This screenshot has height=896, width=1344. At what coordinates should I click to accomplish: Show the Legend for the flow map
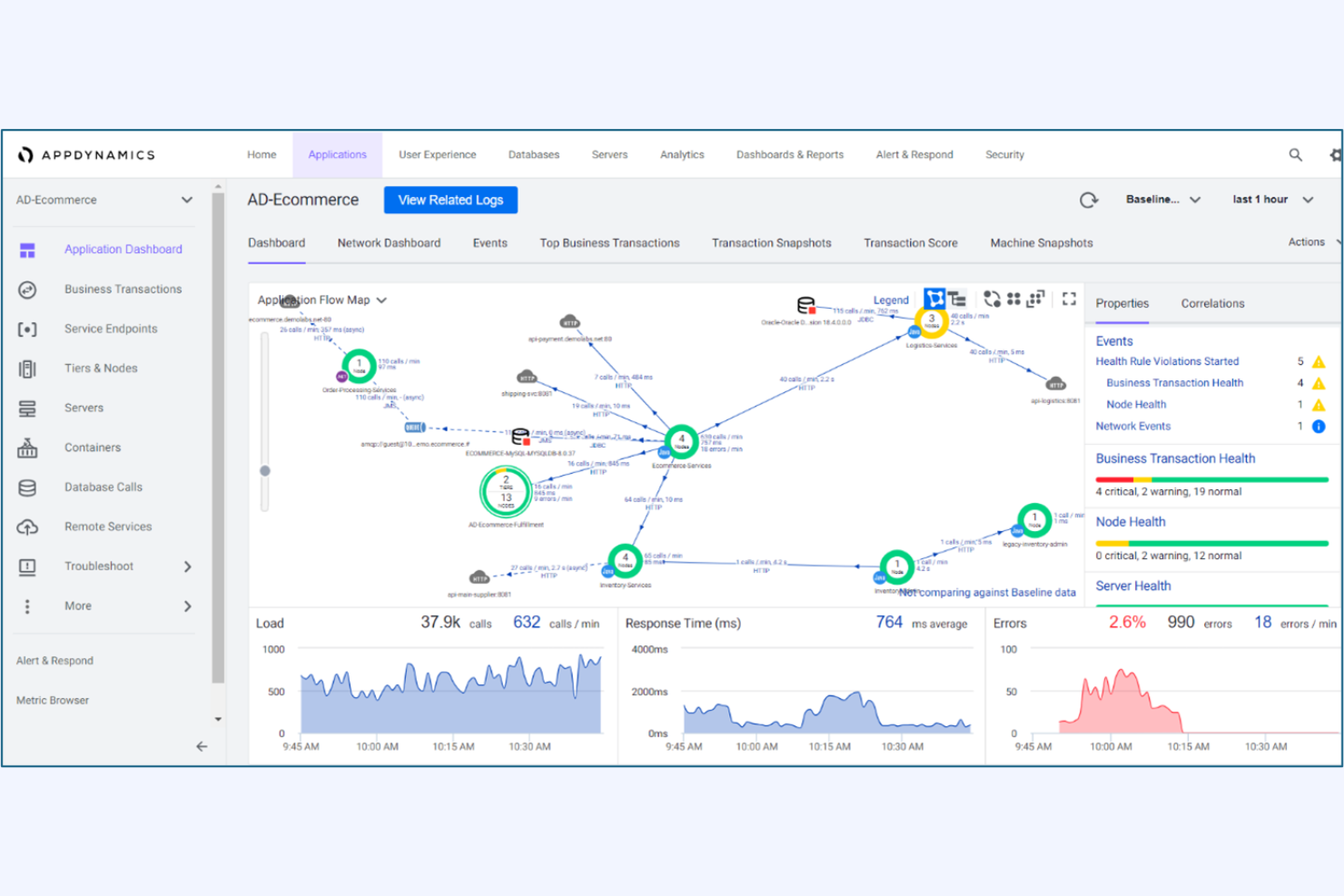point(890,300)
